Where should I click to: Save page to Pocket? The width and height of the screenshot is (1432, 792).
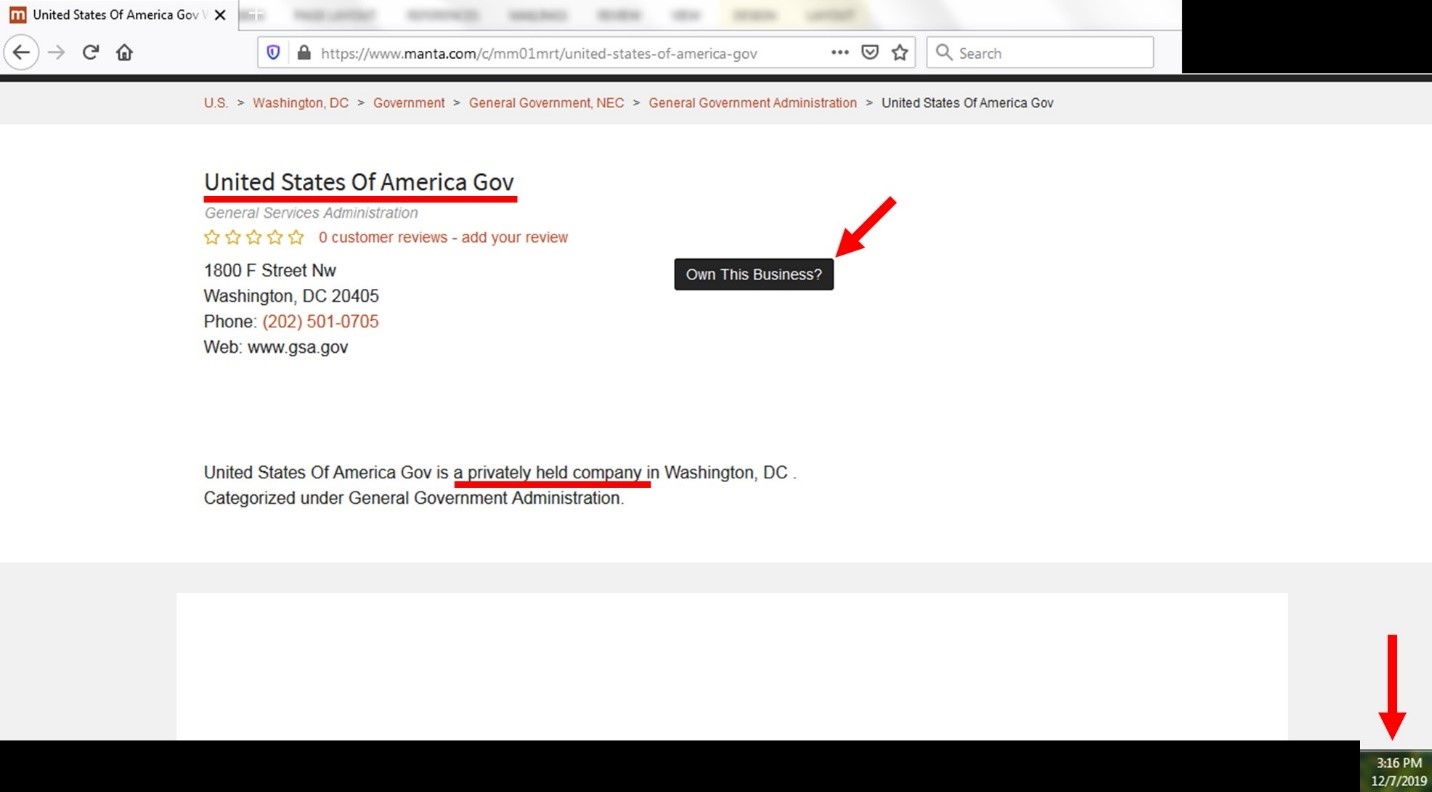point(870,53)
